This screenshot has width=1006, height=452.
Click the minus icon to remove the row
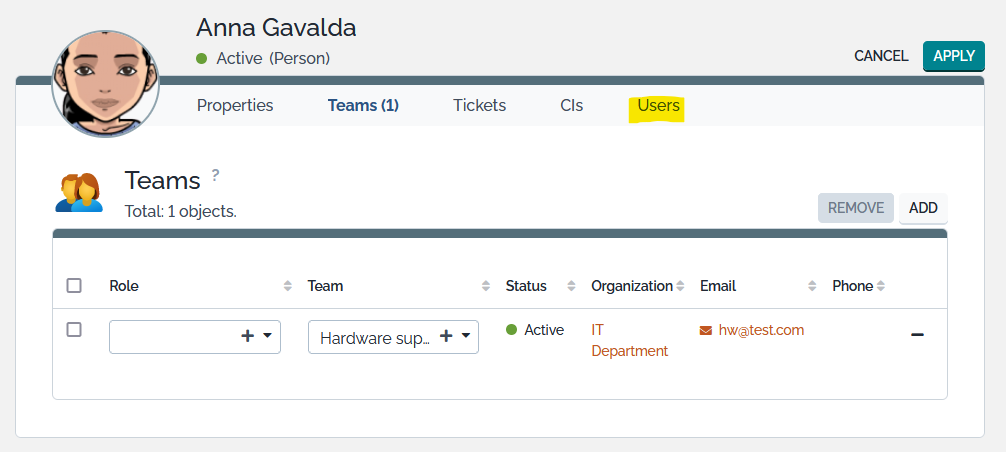(x=917, y=333)
